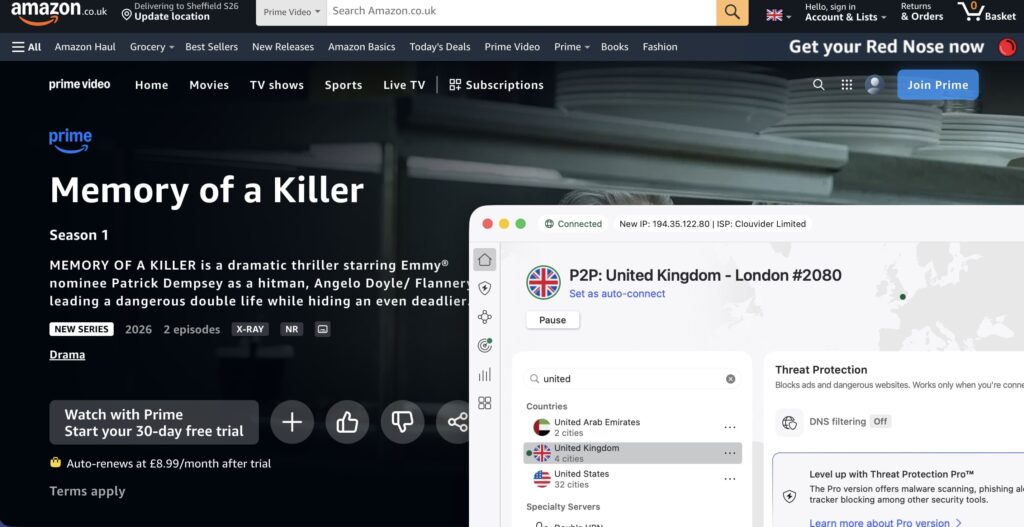Click the Prime Video search magnifier icon
Image resolution: width=1024 pixels, height=527 pixels.
click(x=818, y=85)
